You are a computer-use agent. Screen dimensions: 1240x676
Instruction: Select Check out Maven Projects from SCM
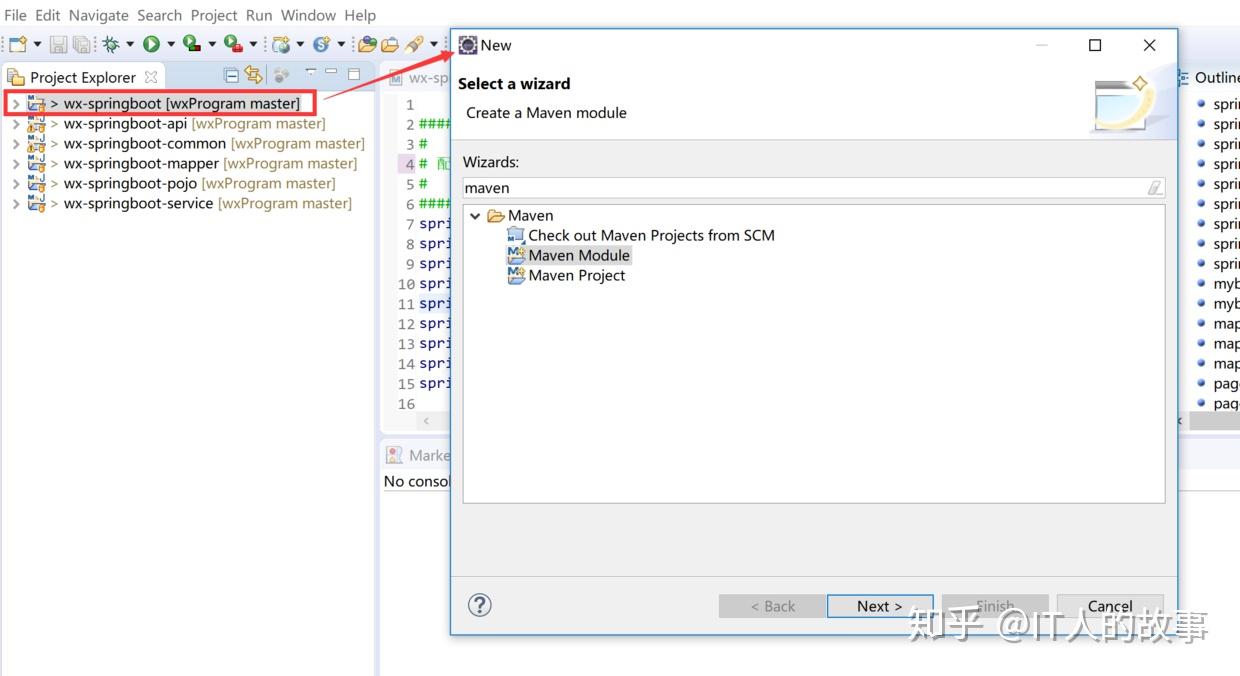(x=641, y=236)
